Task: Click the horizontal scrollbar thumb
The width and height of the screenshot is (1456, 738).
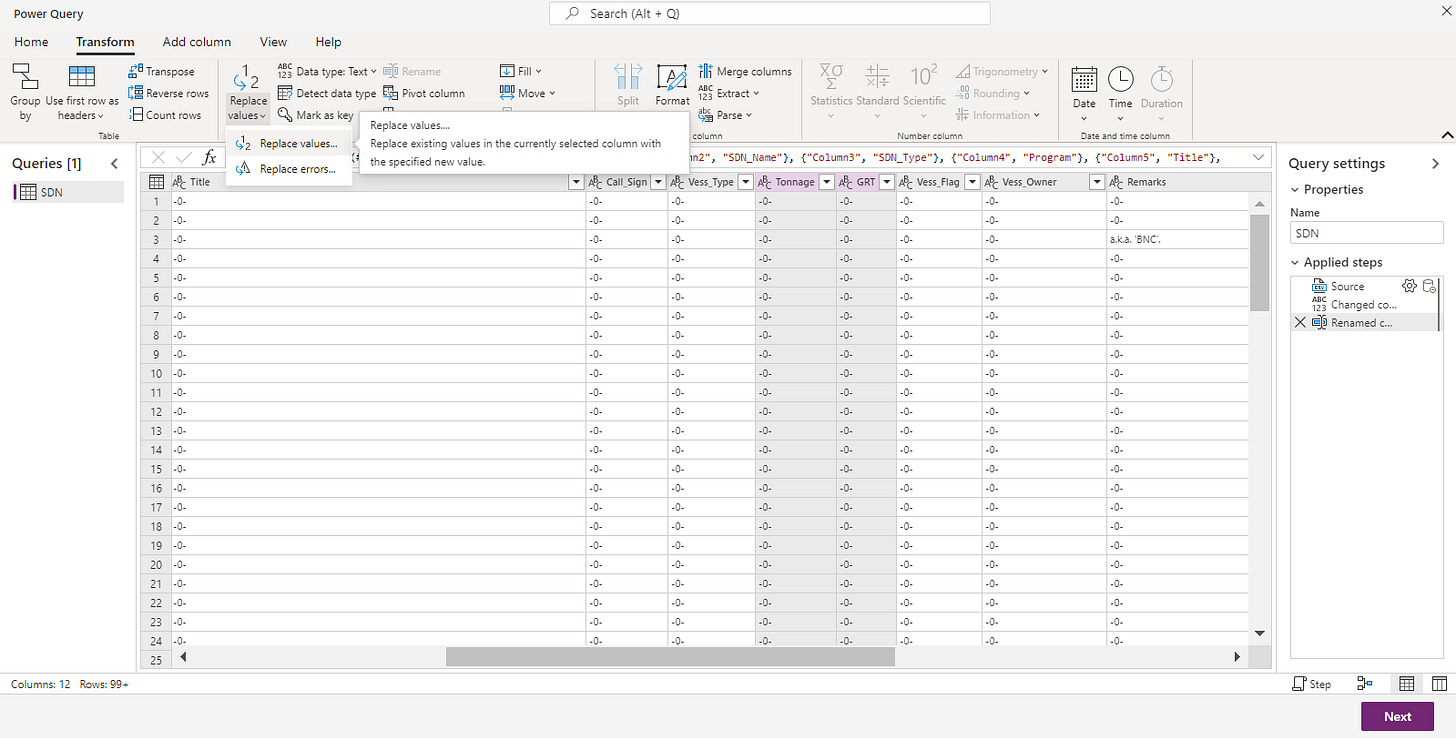Action: point(670,657)
